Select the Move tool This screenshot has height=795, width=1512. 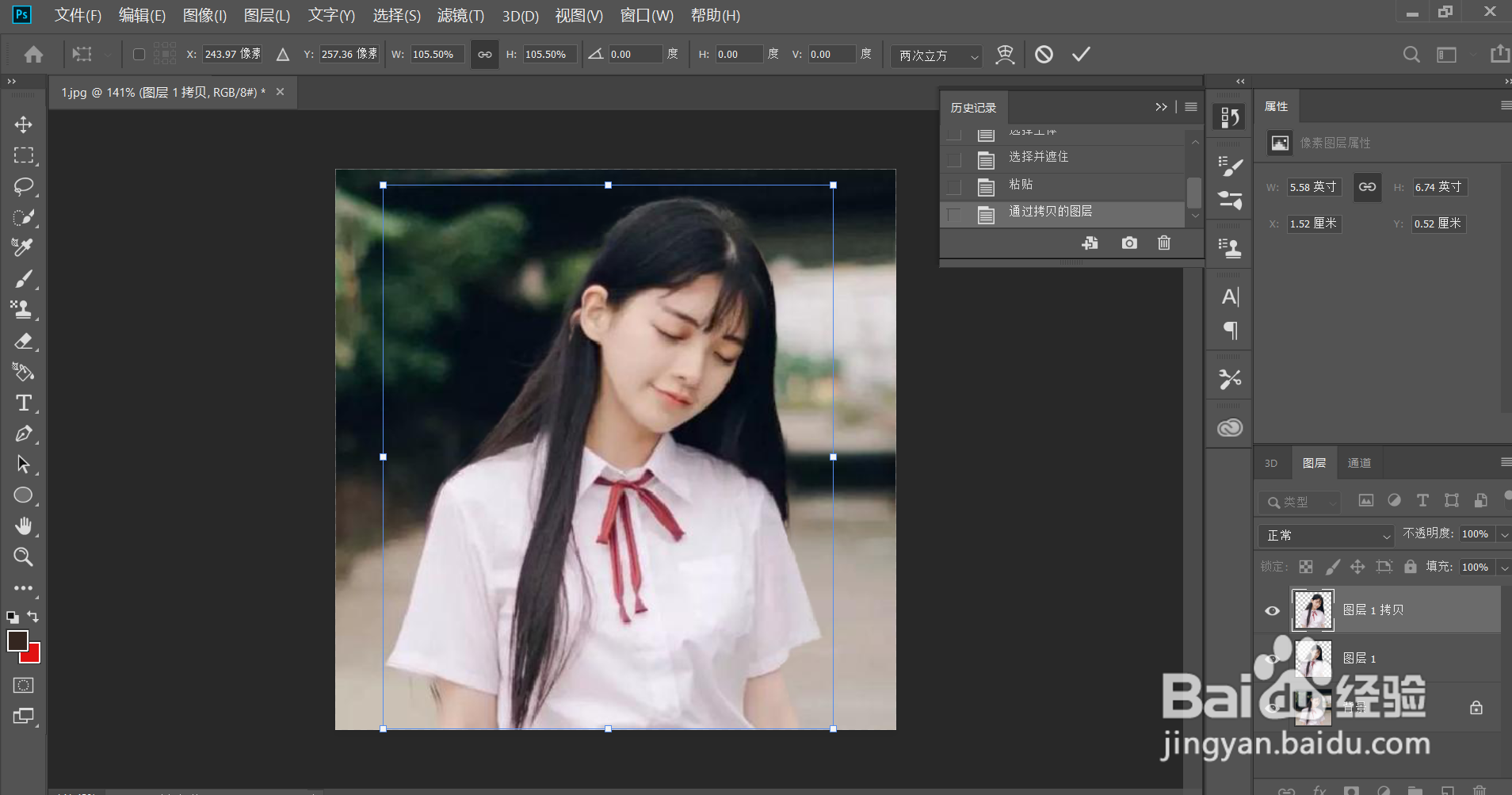click(x=23, y=124)
